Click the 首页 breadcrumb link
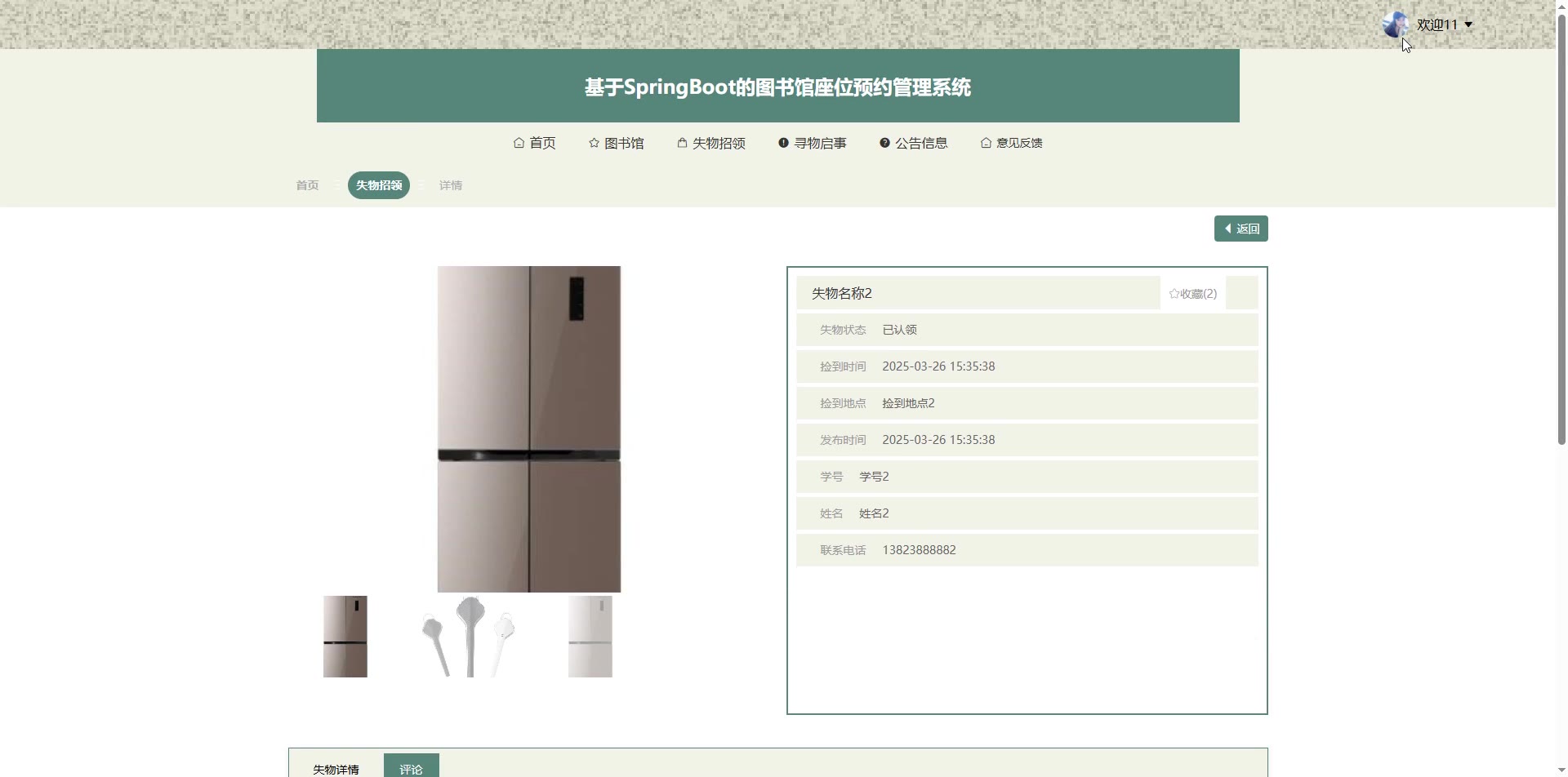This screenshot has height=777, width=1568. (307, 185)
